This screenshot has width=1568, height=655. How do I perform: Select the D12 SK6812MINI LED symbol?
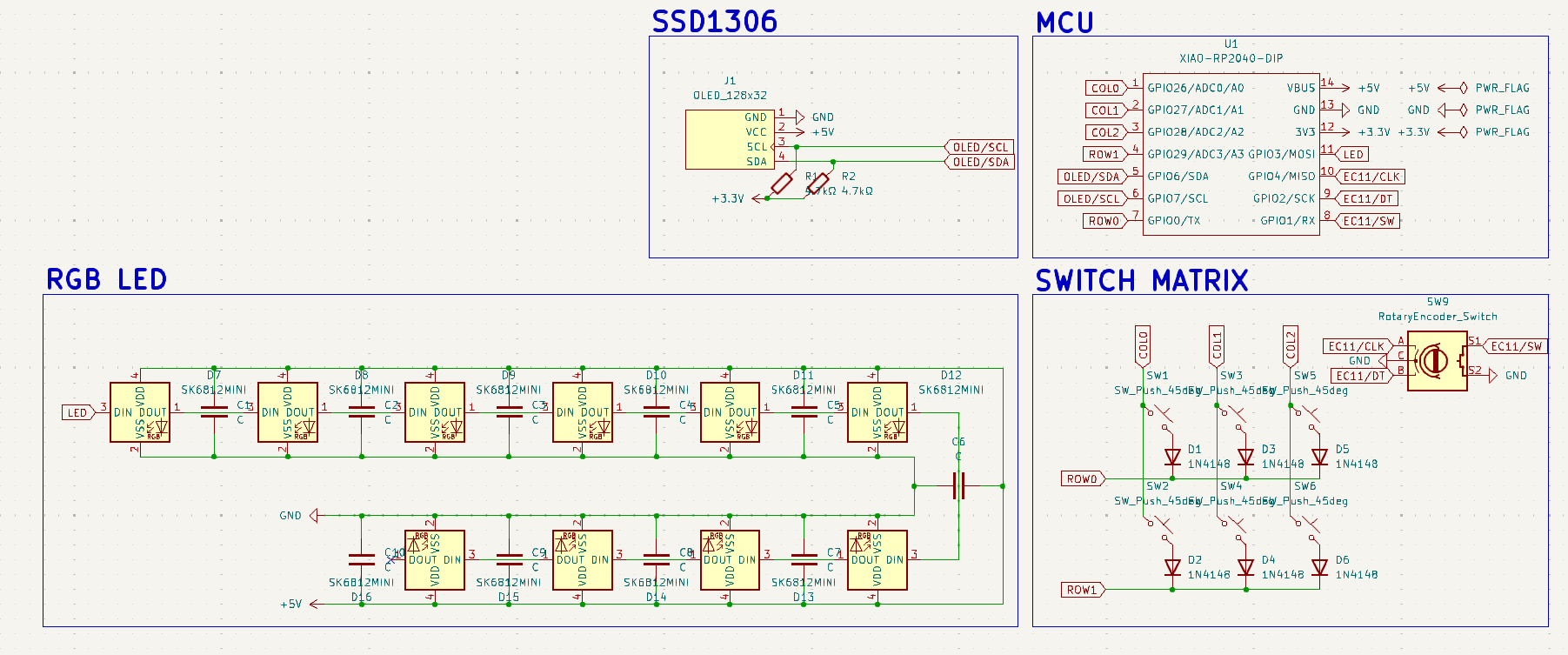pyautogui.click(x=877, y=412)
